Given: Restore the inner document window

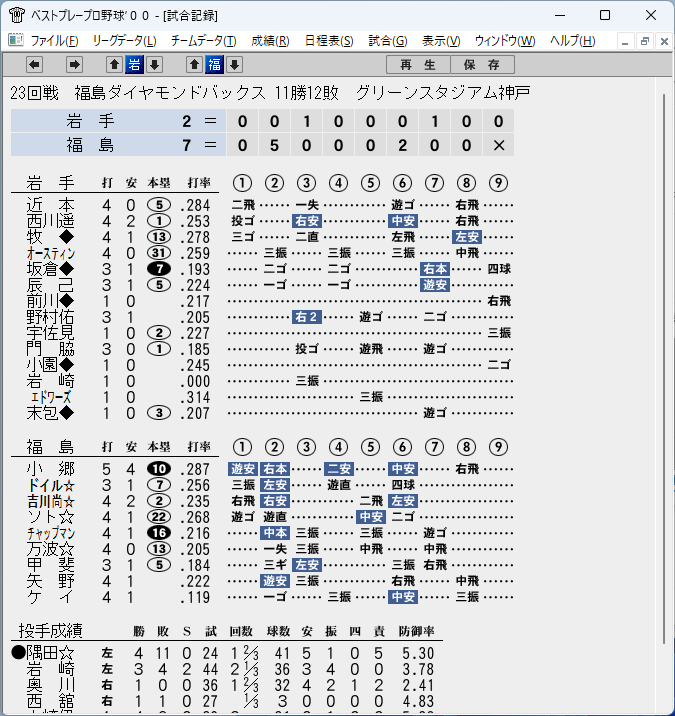Looking at the screenshot, I should (x=645, y=42).
